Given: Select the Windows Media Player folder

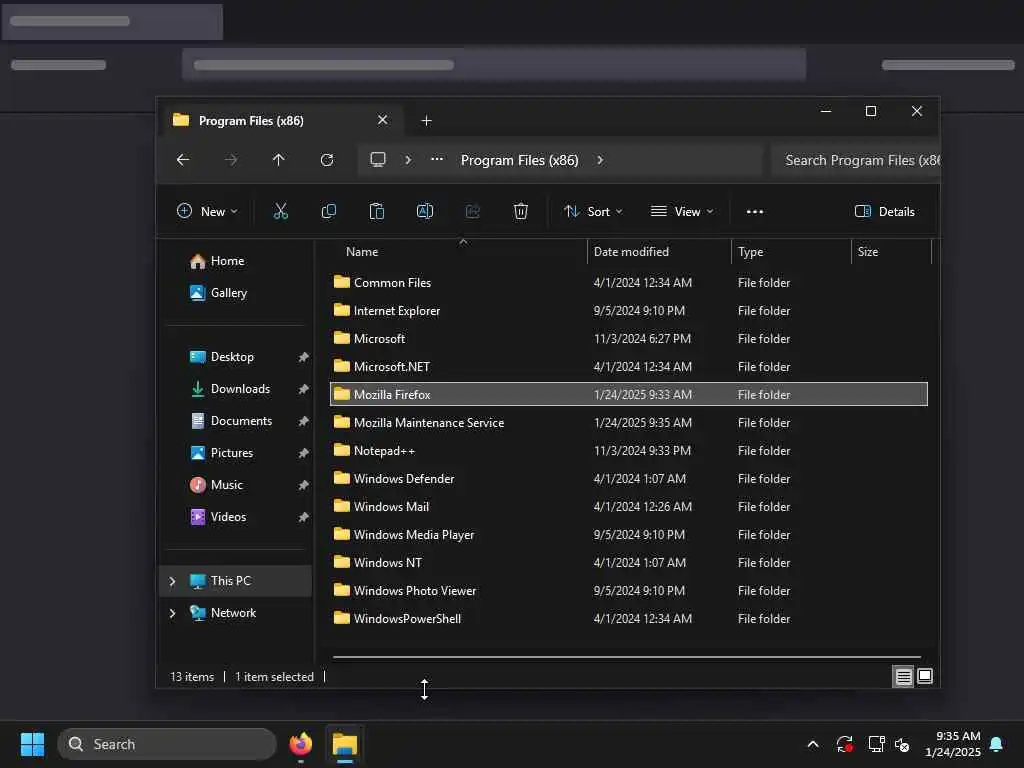Looking at the screenshot, I should [629, 535].
